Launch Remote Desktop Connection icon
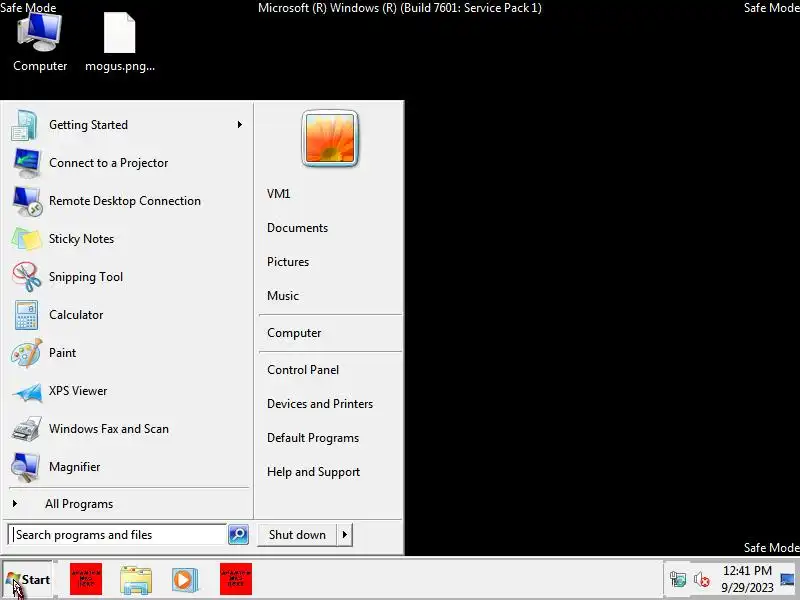Screen dimensions: 800x600 [27, 201]
